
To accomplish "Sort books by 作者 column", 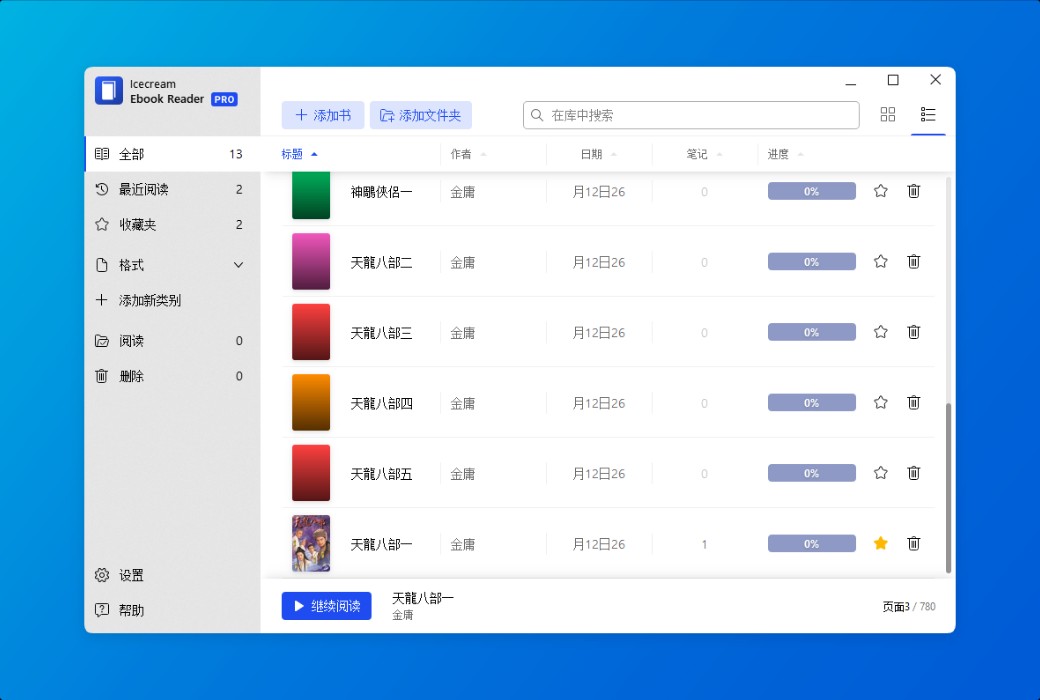I will (463, 153).
